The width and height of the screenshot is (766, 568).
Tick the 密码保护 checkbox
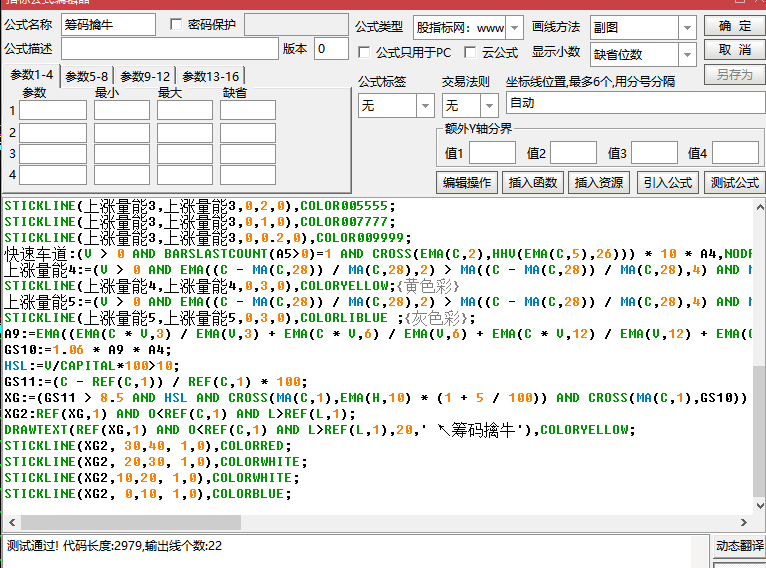pyautogui.click(x=176, y=24)
